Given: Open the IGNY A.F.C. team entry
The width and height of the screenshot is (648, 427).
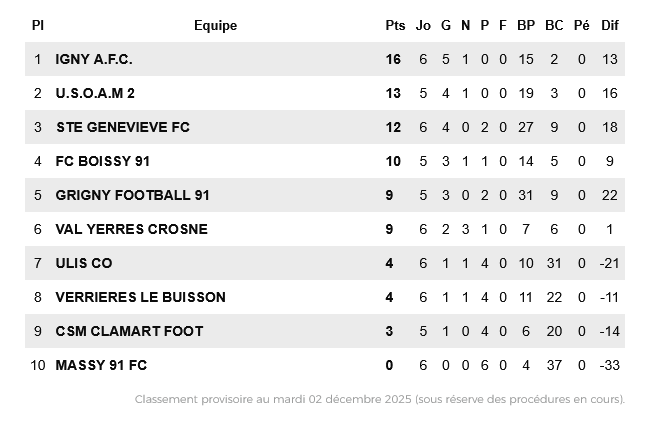Looking at the screenshot, I should coord(94,59).
